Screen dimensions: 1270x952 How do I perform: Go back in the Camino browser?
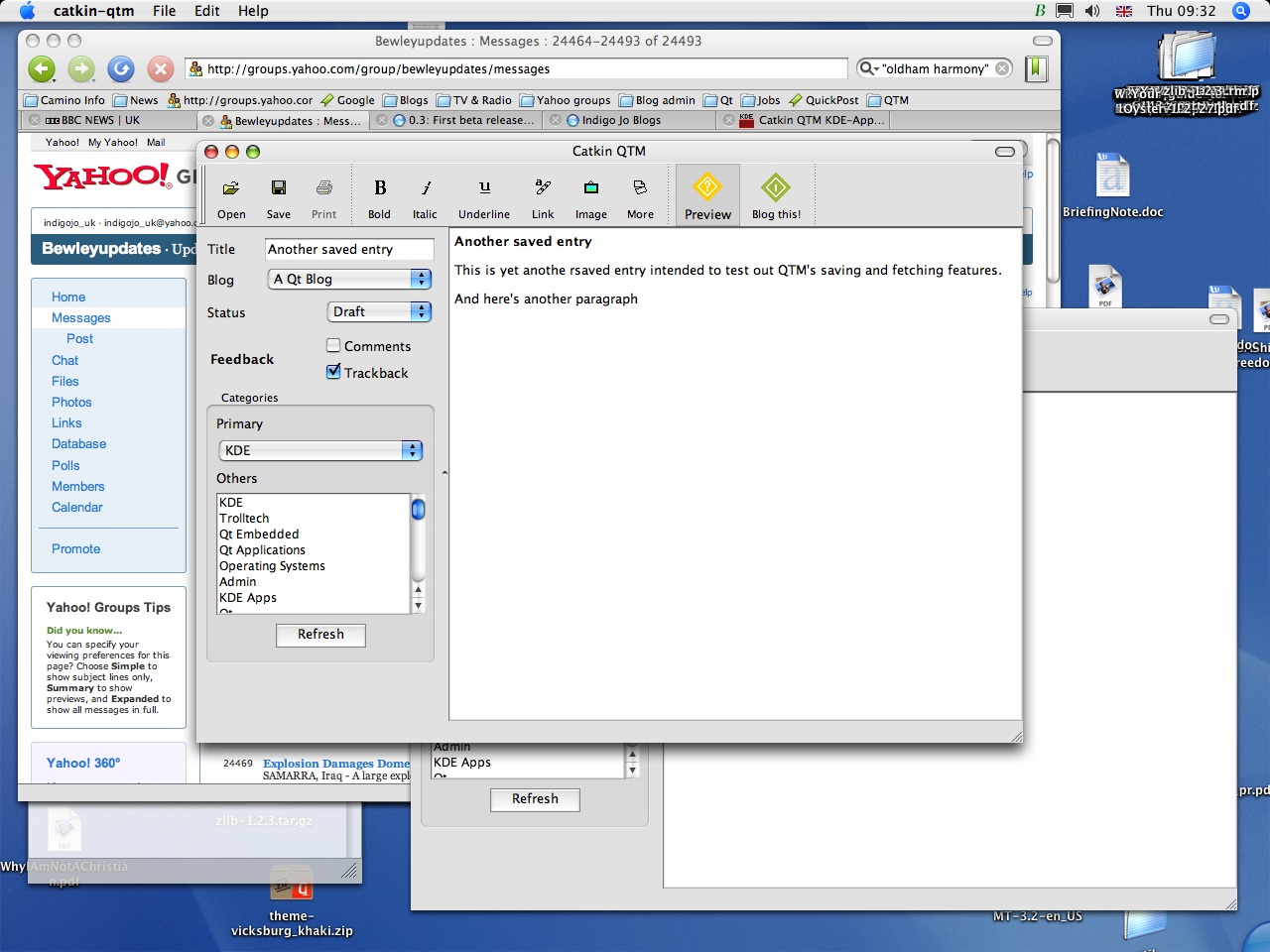coord(42,68)
